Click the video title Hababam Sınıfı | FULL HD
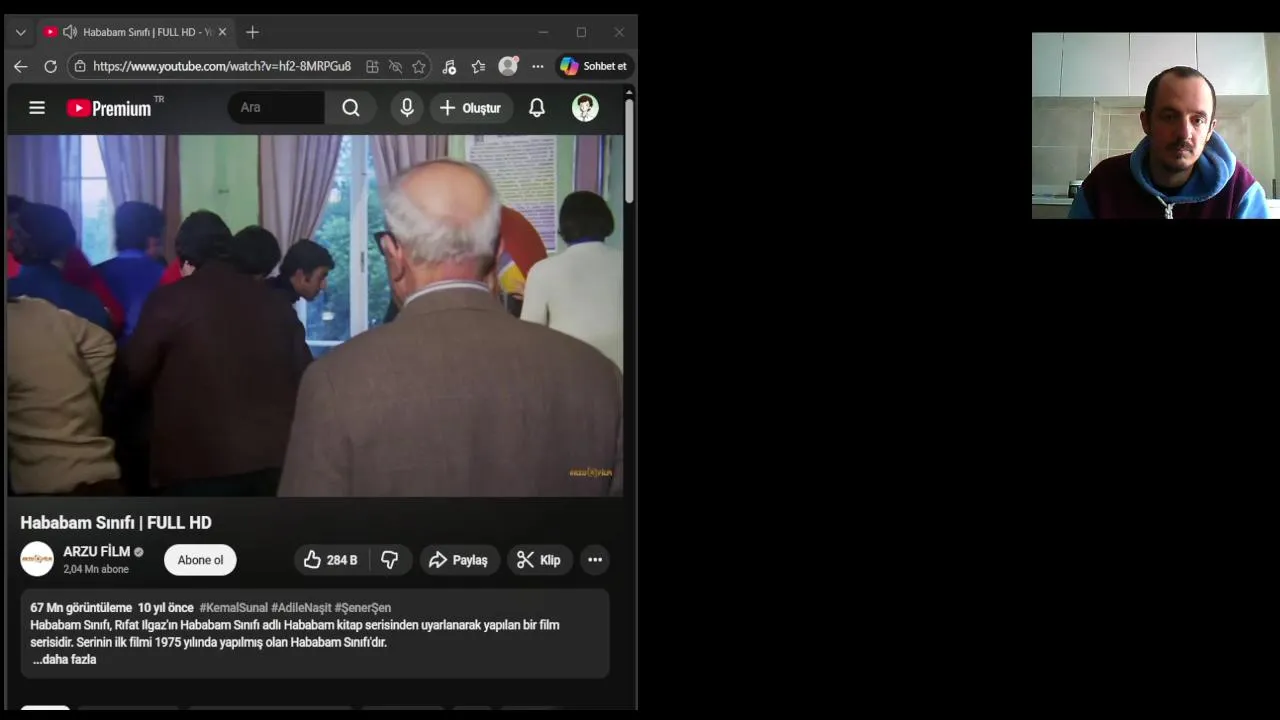 coord(116,522)
